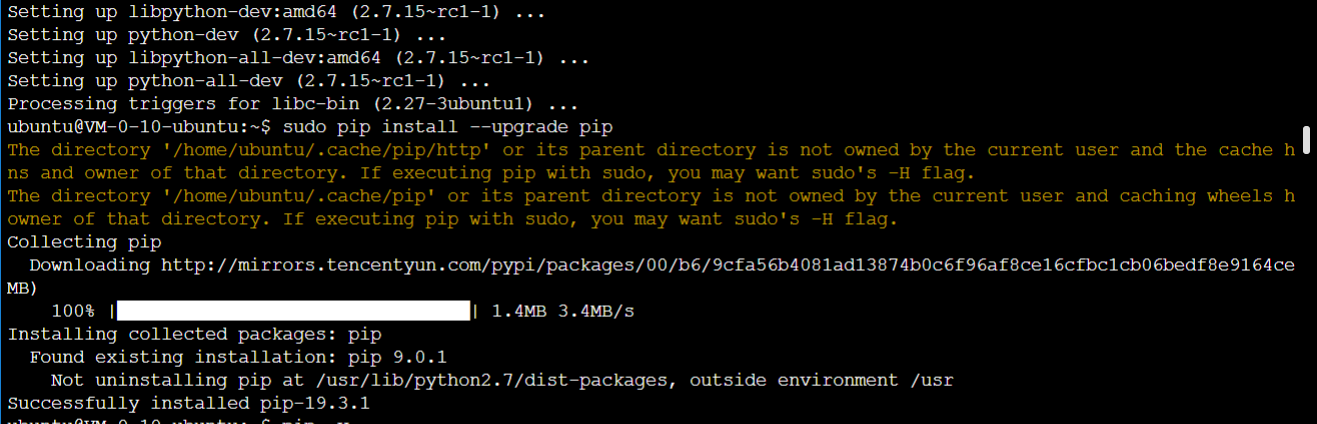Click 'Installing collected packages: pip' line
The image size is (1317, 424).
pos(194,334)
